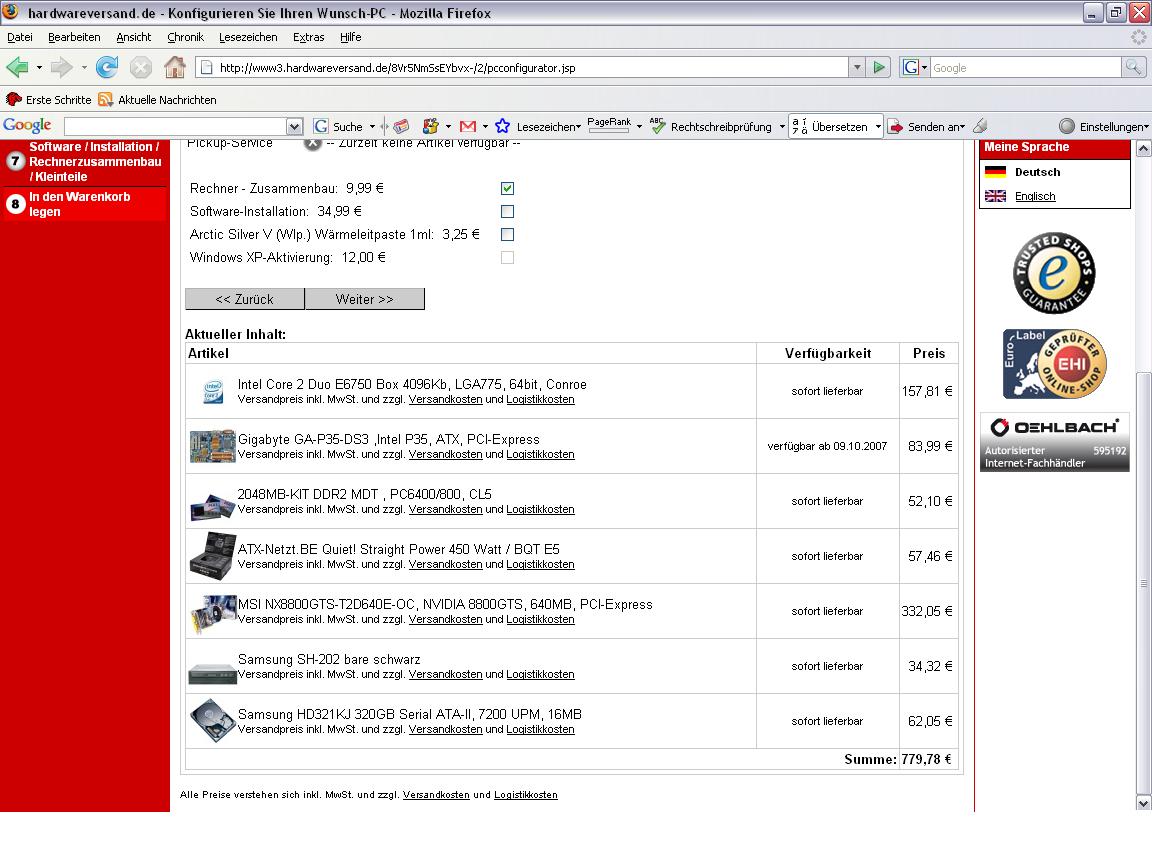1152x864 pixels.
Task: Click the EHI Geprüfter Online-Shop badge
Action: coord(1054,364)
